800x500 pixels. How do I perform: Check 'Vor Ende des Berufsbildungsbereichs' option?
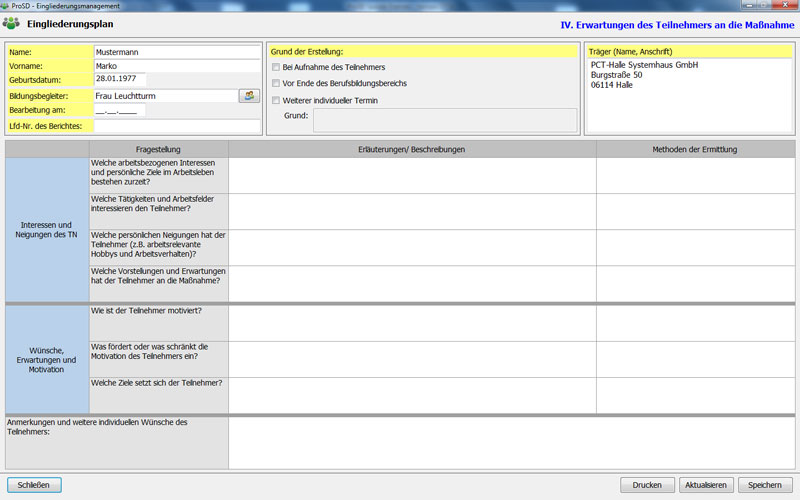(x=276, y=83)
